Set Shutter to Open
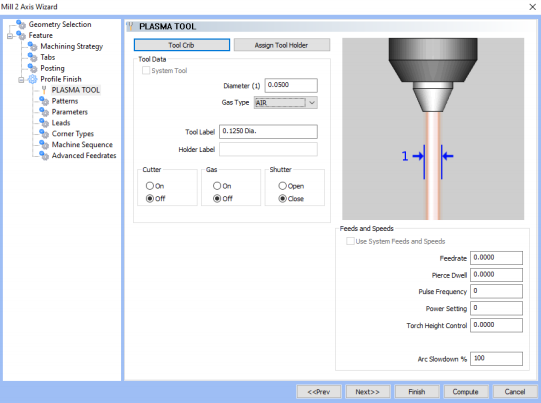Image resolution: width=541 pixels, height=403 pixels. click(x=282, y=186)
